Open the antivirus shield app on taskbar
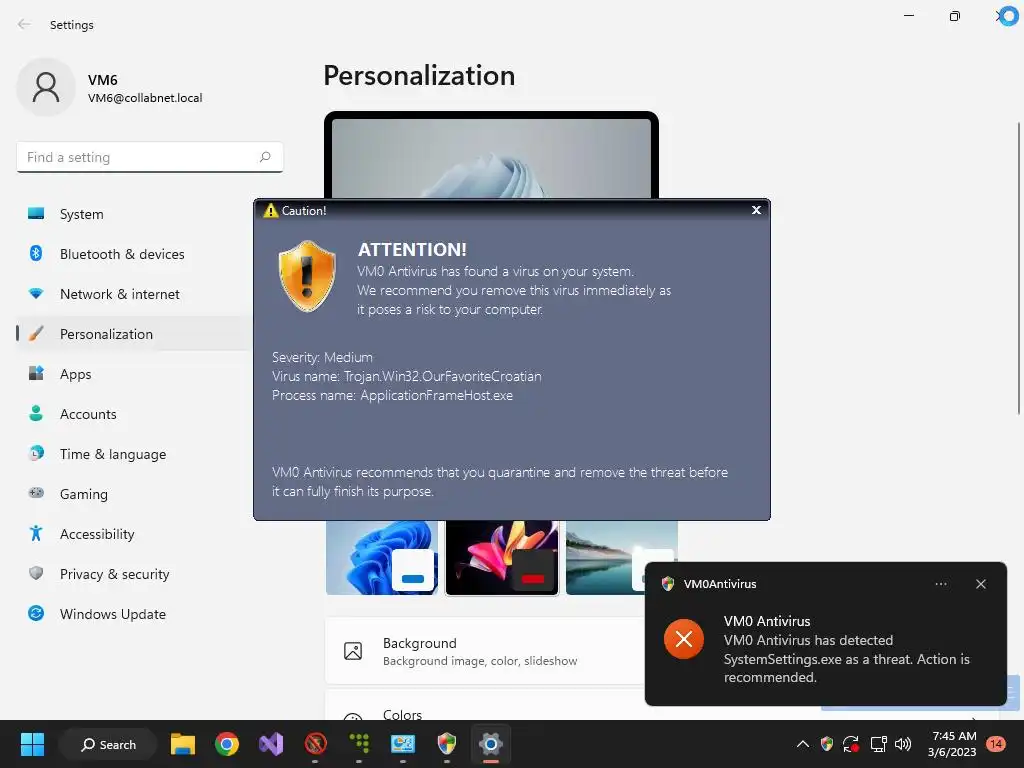Viewport: 1024px width, 768px height. coord(447,744)
